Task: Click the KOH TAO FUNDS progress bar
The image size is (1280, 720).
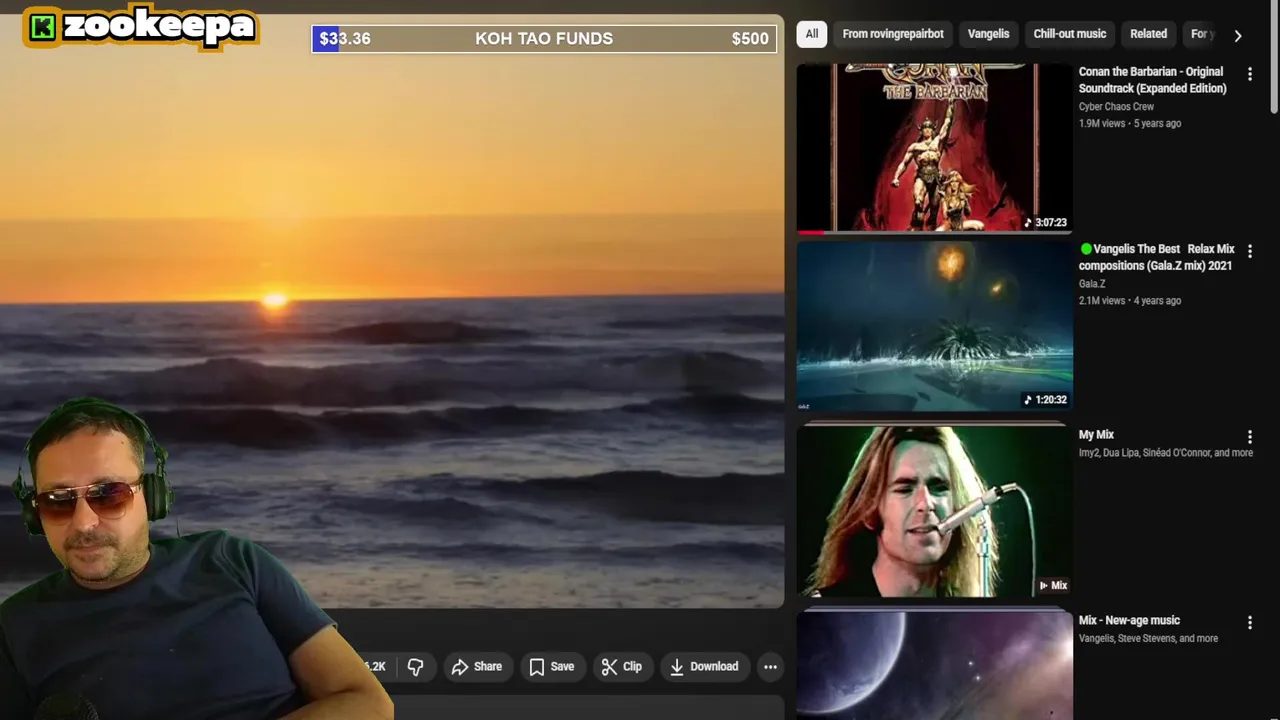Action: 544,39
